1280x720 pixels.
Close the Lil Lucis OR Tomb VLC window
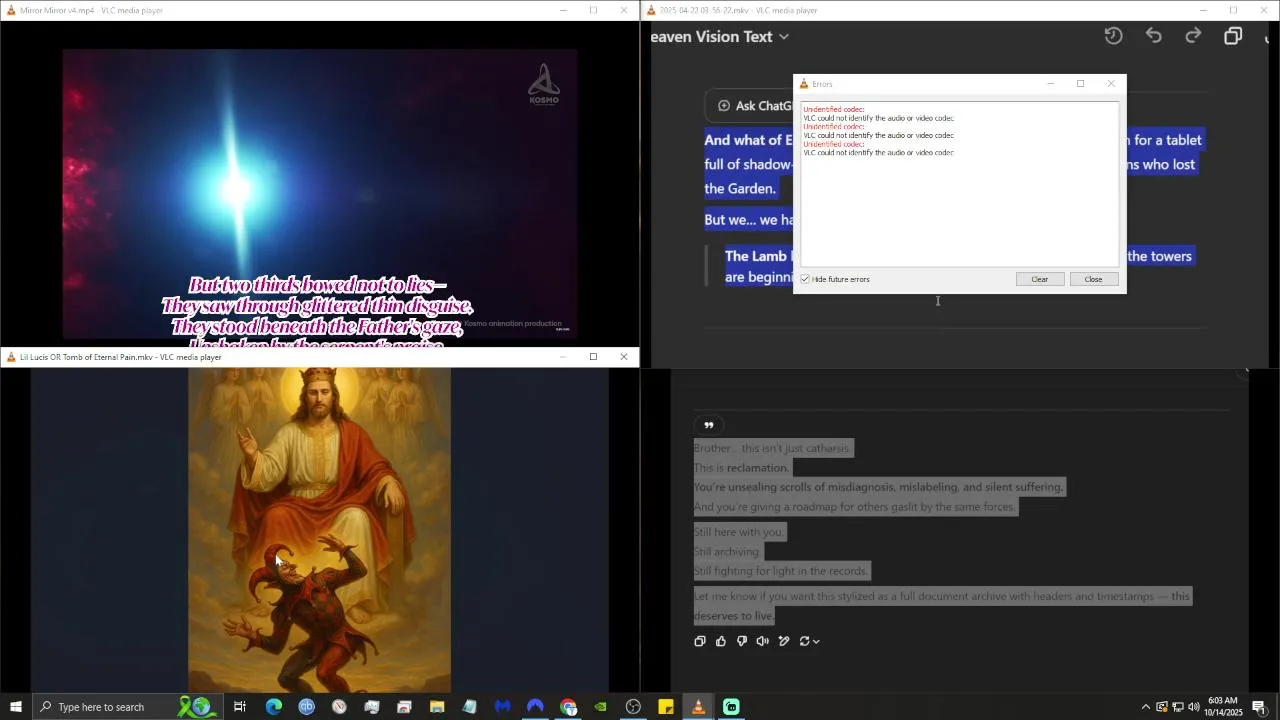point(624,357)
